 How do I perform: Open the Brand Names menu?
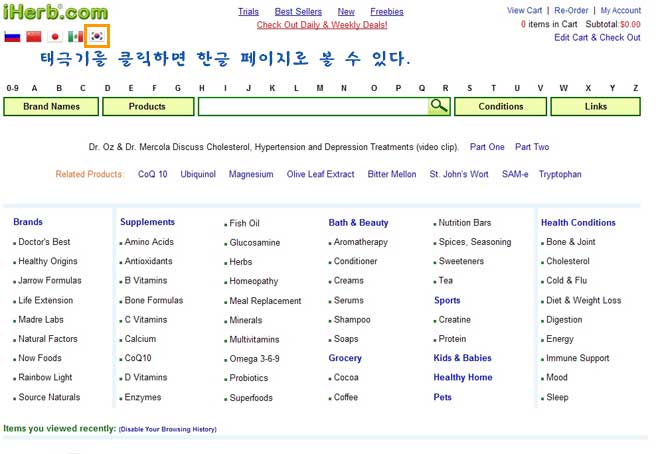pyautogui.click(x=51, y=106)
